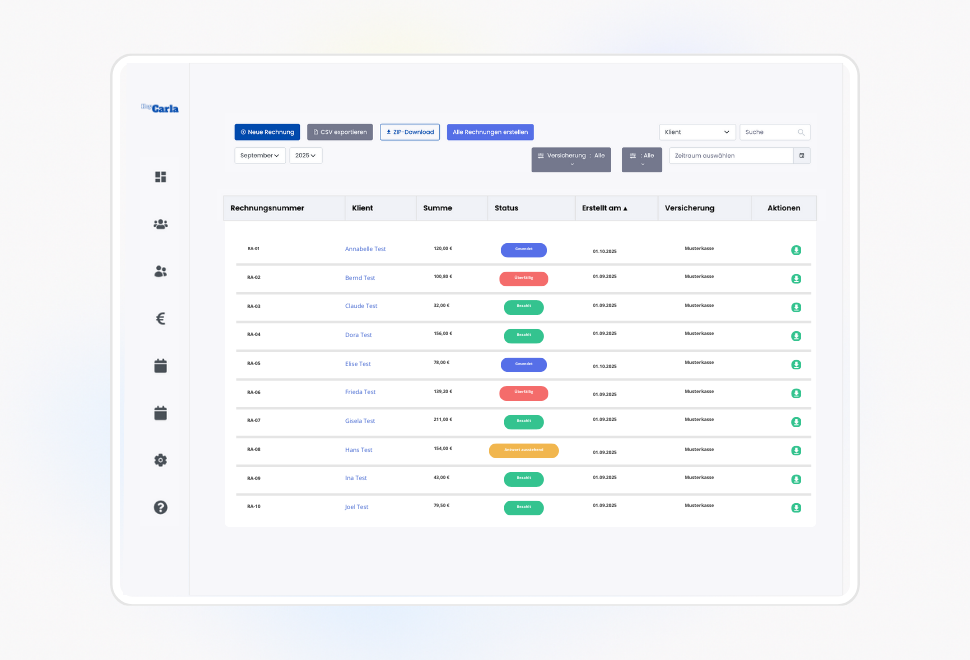Viewport: 970px width, 660px height.
Task: Select invoice number RA-04
Action: point(254,335)
